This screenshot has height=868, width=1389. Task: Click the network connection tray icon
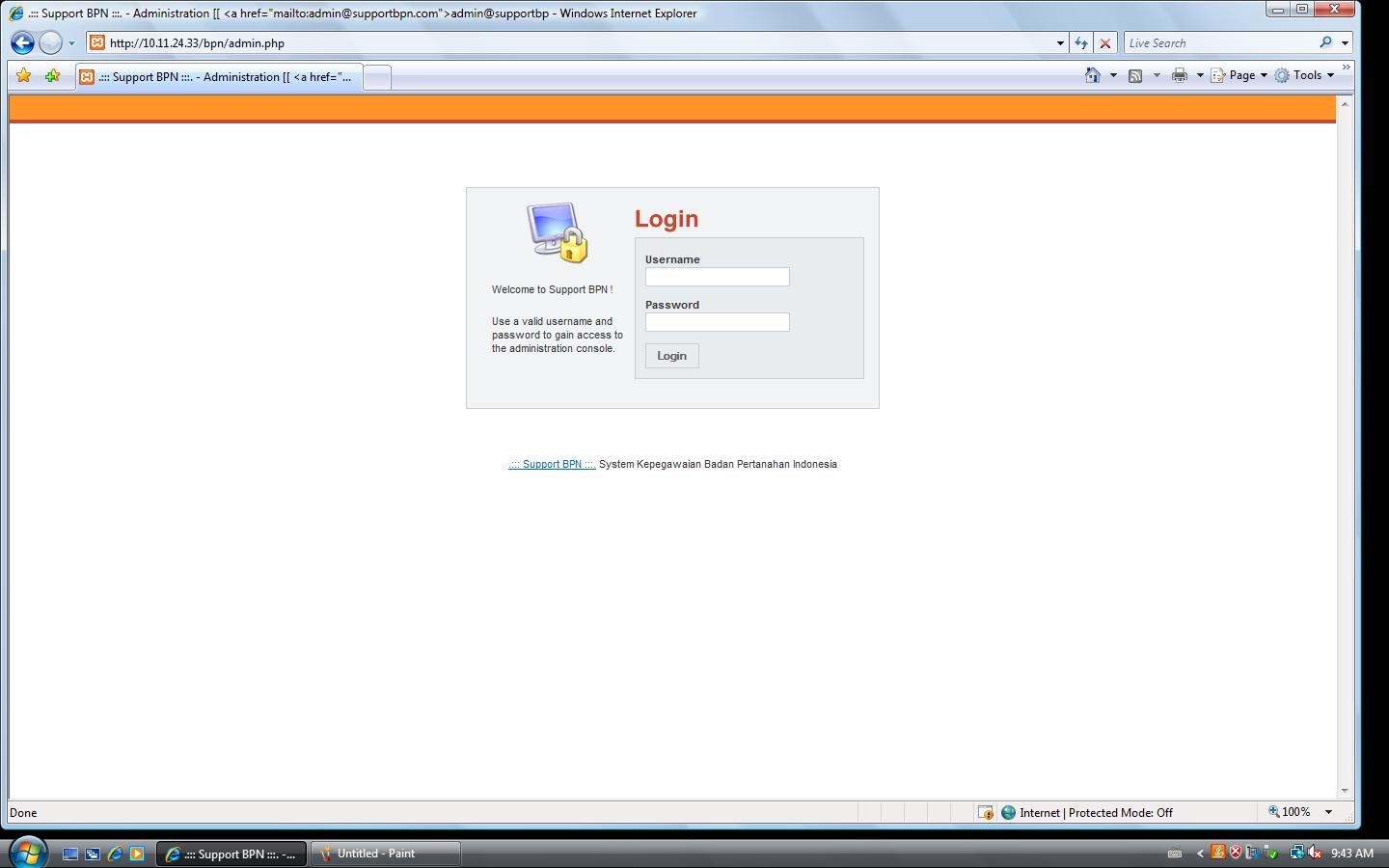coord(1297,853)
